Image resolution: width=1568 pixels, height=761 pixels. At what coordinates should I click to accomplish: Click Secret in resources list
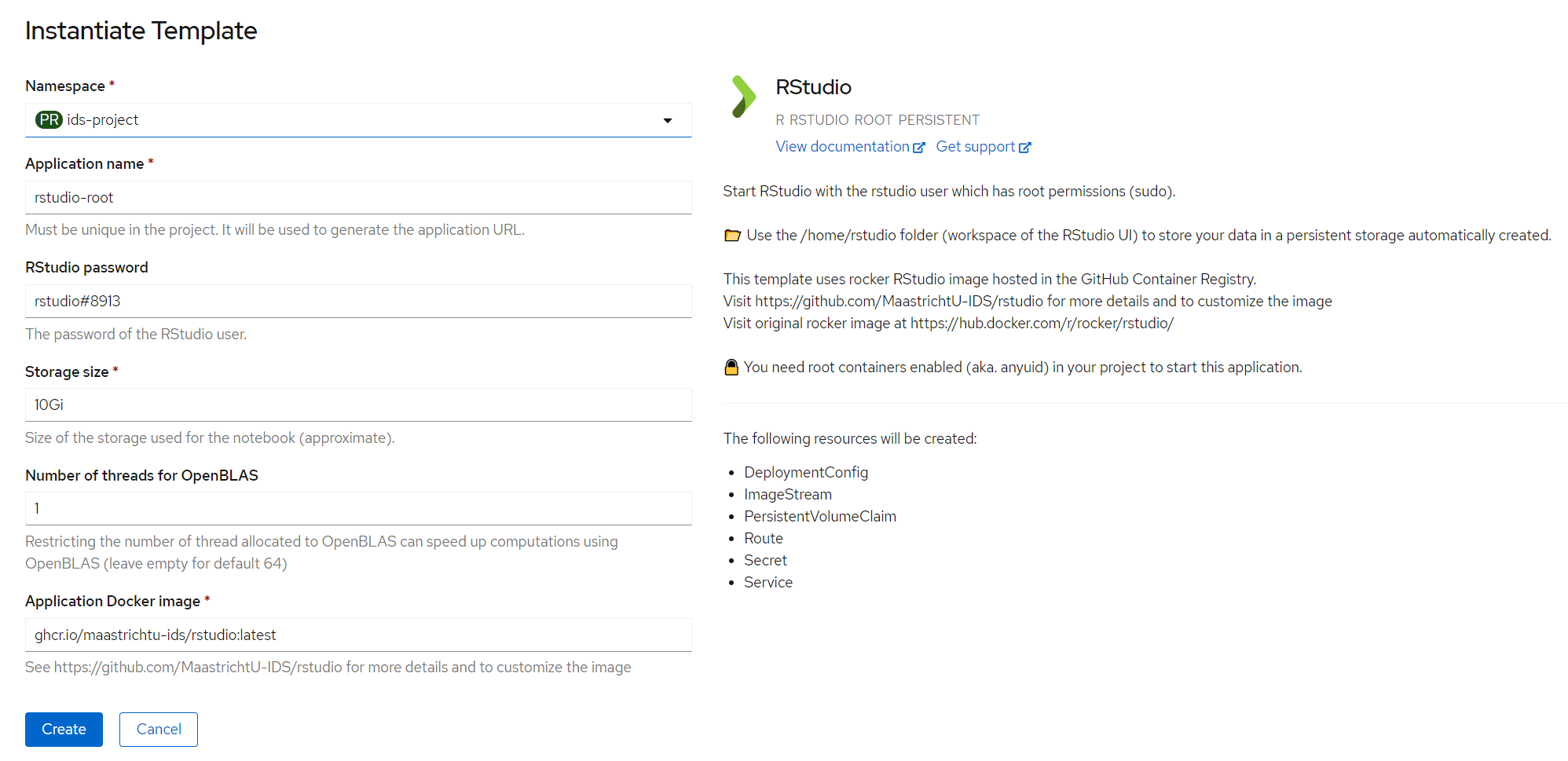coord(765,561)
